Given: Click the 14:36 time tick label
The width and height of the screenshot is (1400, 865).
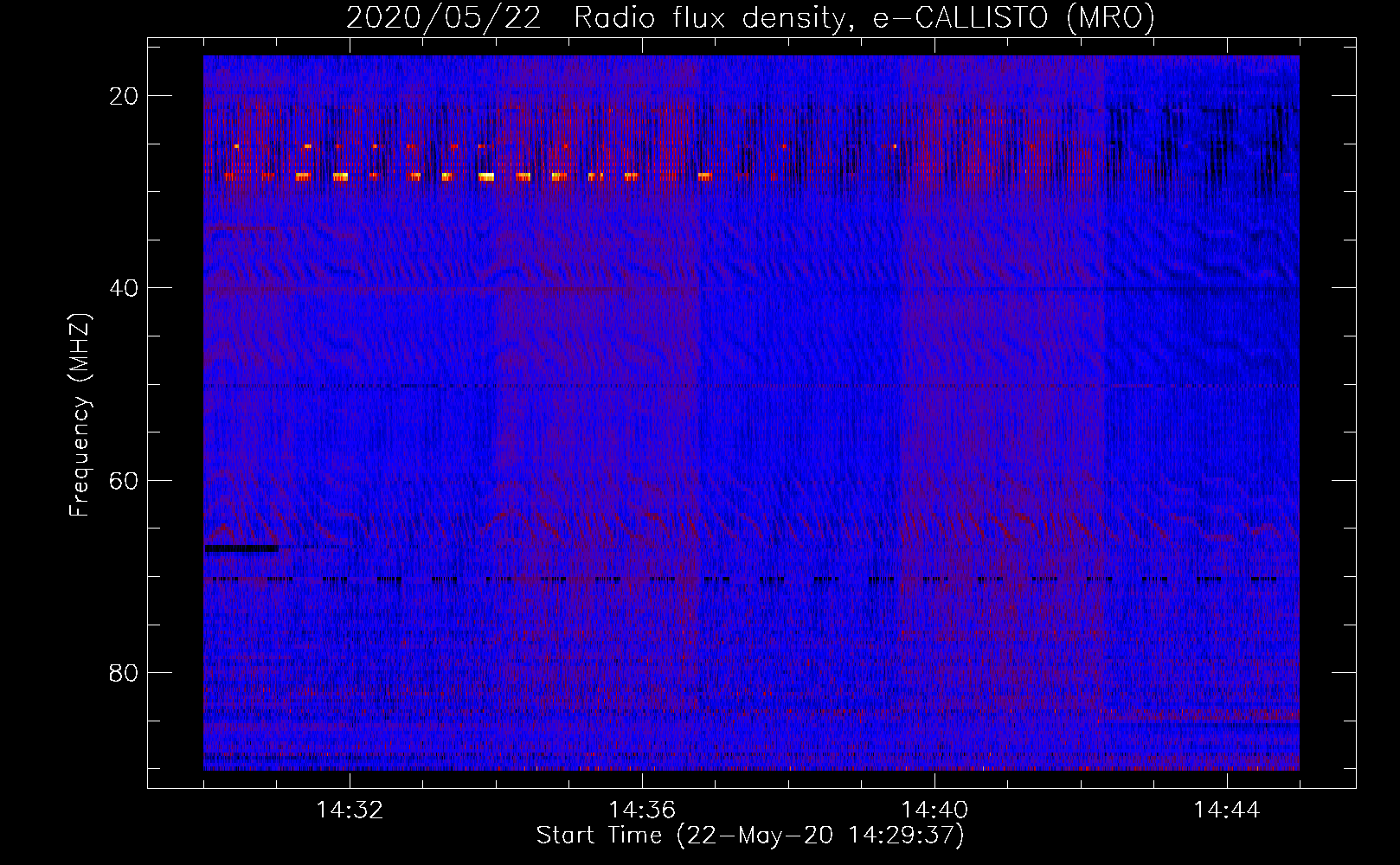Looking at the screenshot, I should pos(642,811).
